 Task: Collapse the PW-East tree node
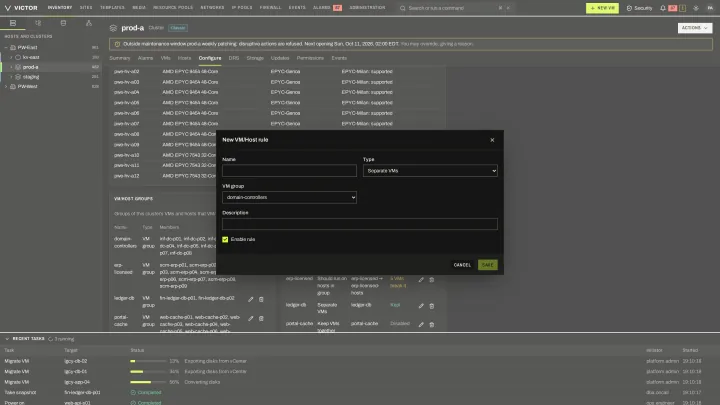[6, 47]
